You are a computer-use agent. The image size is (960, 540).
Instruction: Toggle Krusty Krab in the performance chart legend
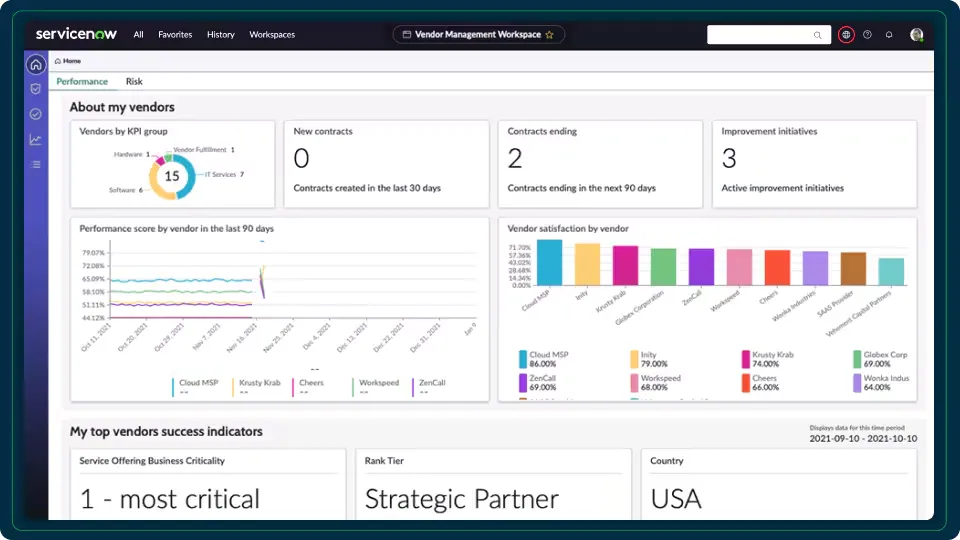[257, 386]
